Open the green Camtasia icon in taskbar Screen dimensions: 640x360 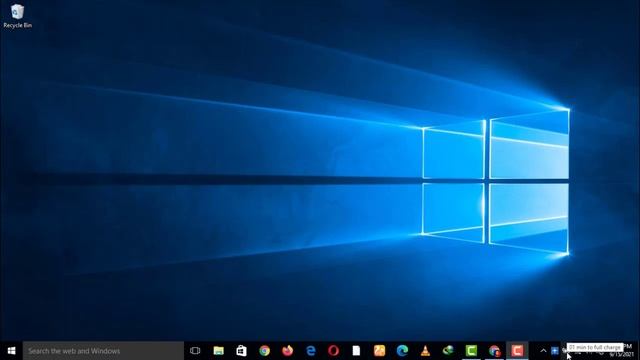click(x=471, y=351)
